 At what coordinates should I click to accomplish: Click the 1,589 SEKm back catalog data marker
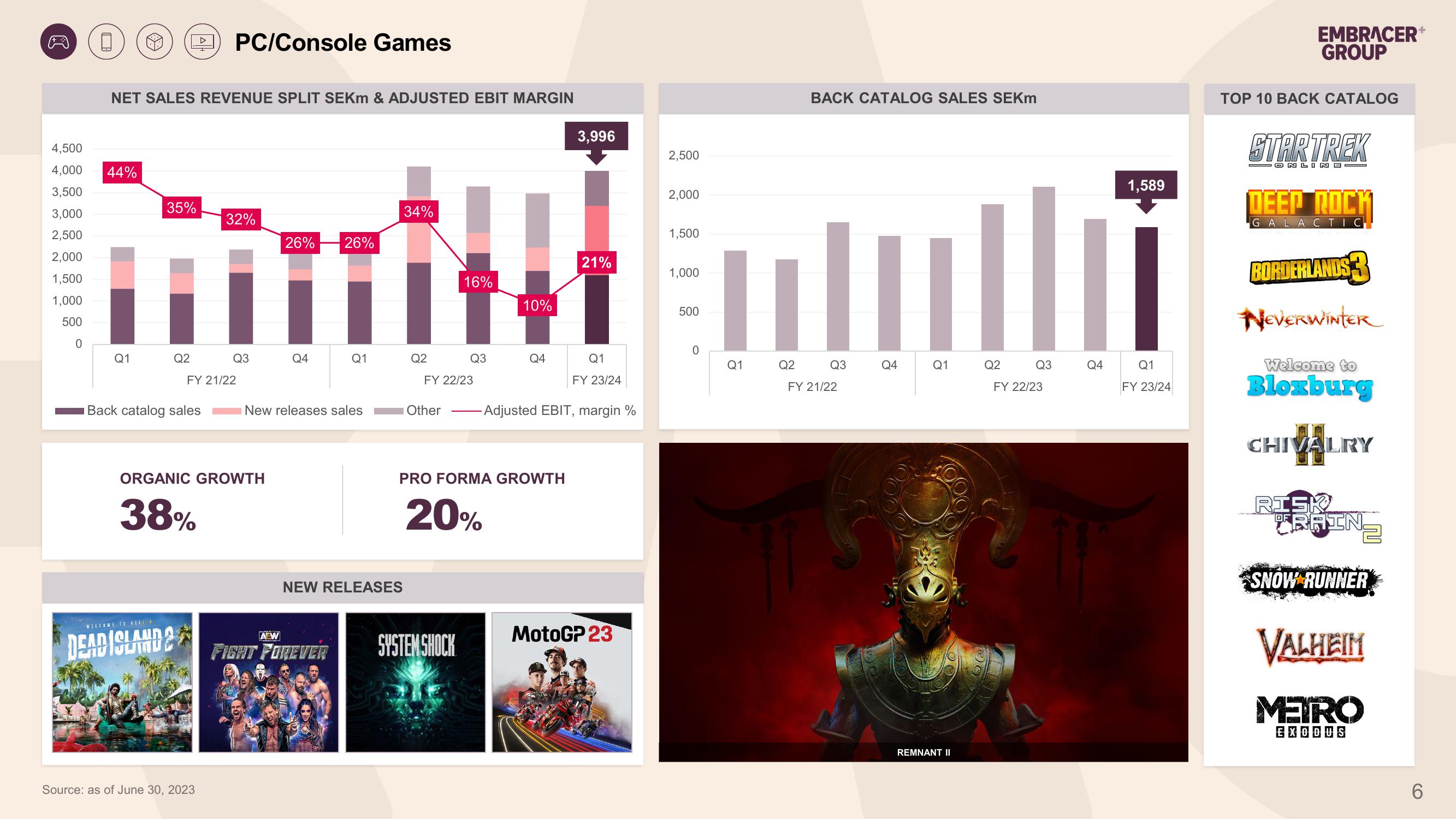click(x=1143, y=185)
